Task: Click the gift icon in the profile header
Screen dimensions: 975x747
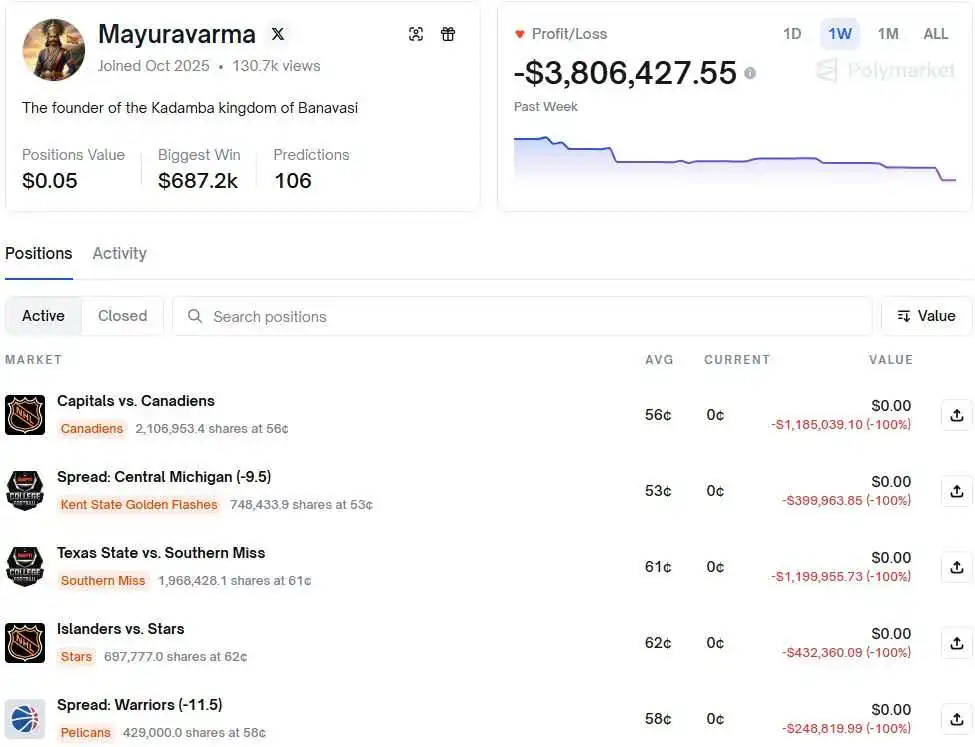Action: (447, 33)
